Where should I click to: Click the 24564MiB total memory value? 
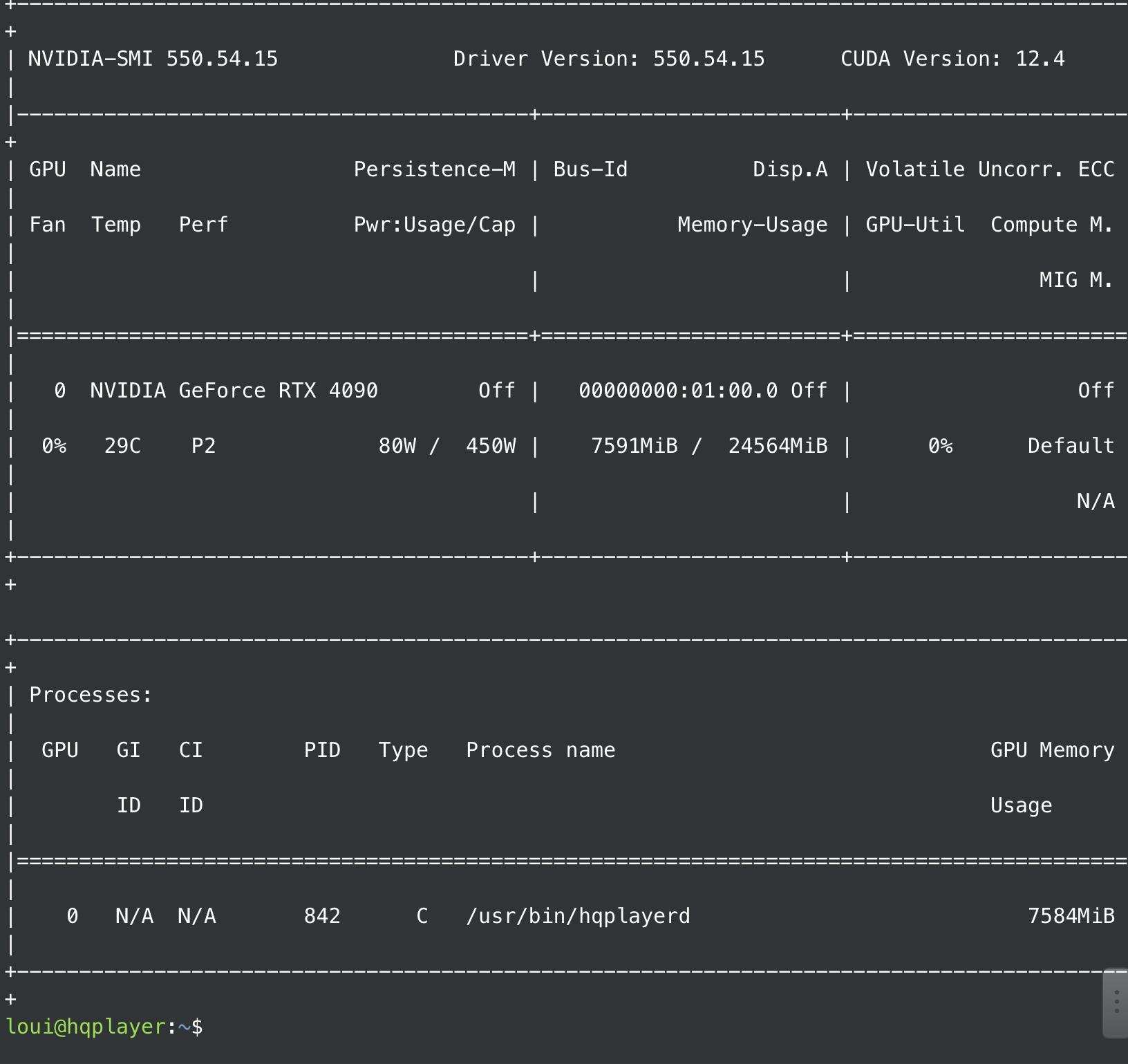pyautogui.click(x=778, y=446)
